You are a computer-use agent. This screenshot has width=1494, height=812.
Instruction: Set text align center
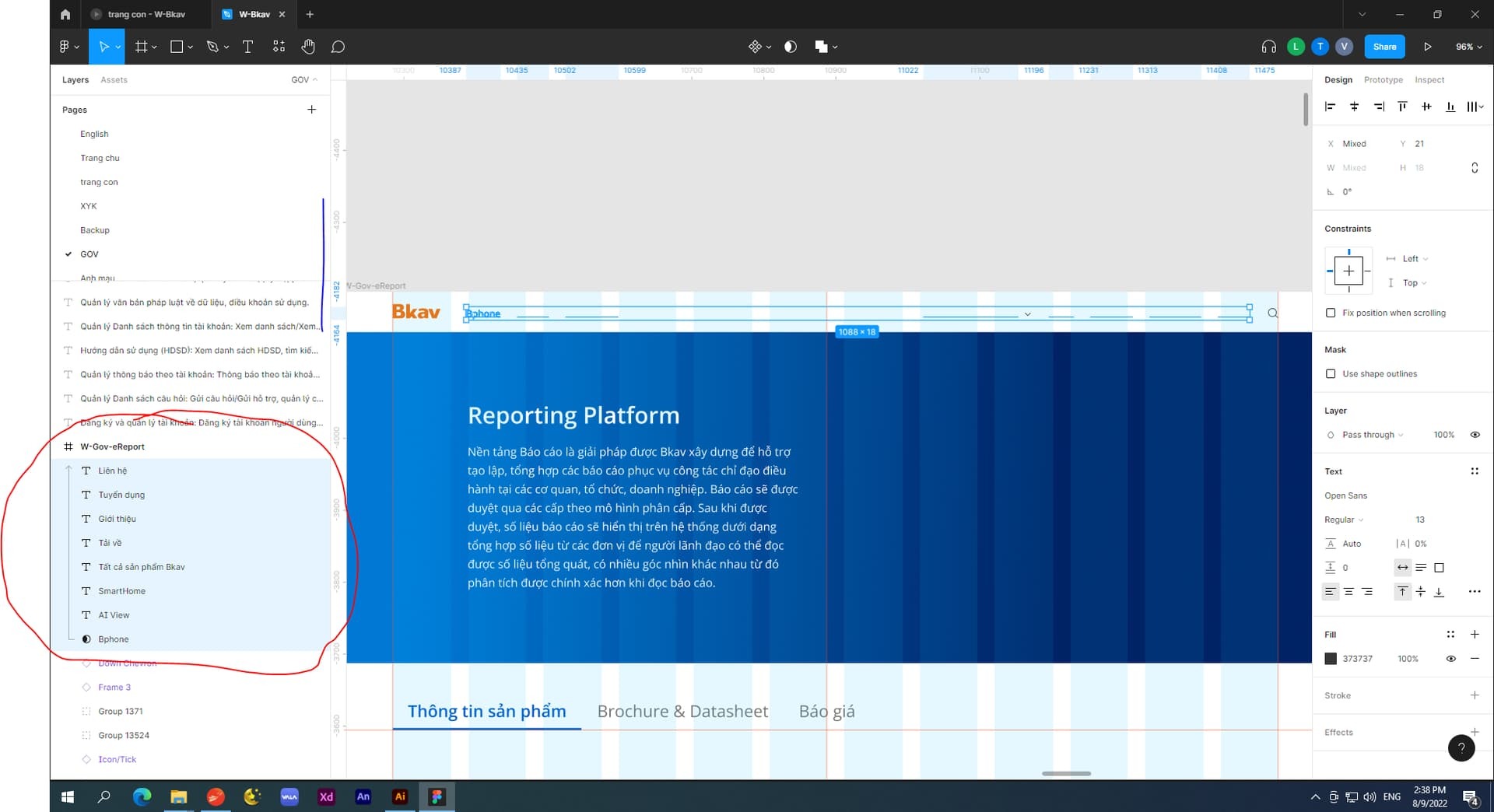1348,592
